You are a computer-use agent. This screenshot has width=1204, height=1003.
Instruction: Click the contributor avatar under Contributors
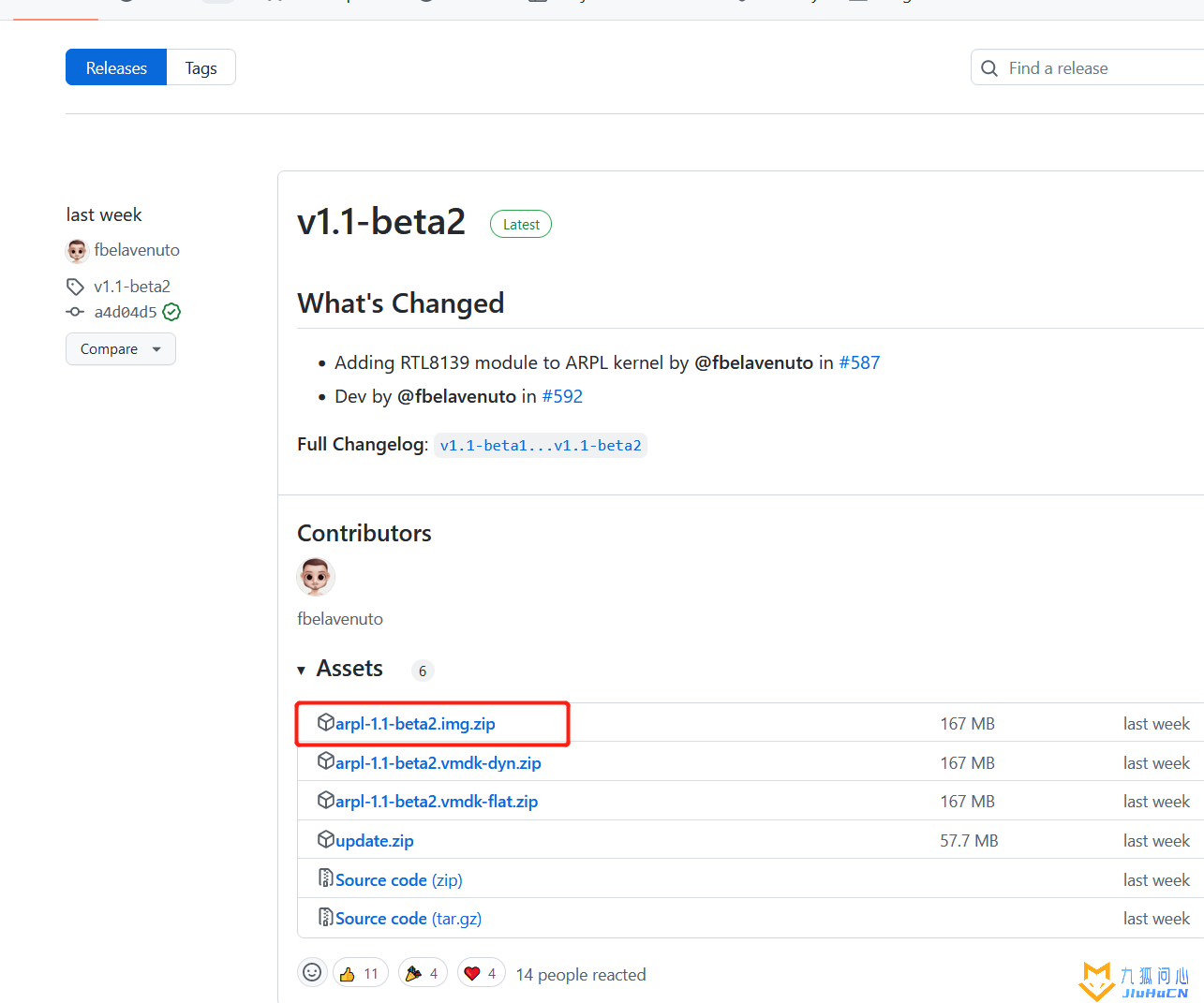coord(316,576)
